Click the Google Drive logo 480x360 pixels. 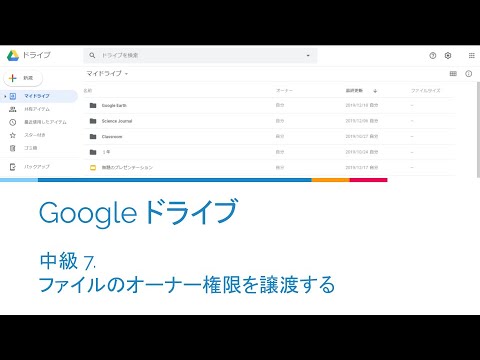13,55
